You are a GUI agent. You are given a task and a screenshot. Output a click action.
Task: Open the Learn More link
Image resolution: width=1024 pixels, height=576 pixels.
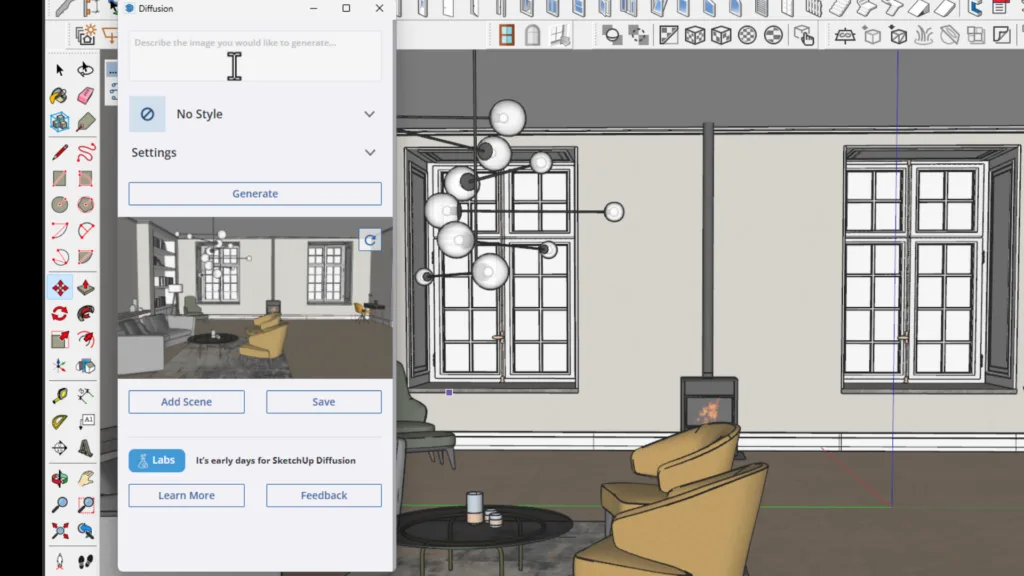(186, 495)
